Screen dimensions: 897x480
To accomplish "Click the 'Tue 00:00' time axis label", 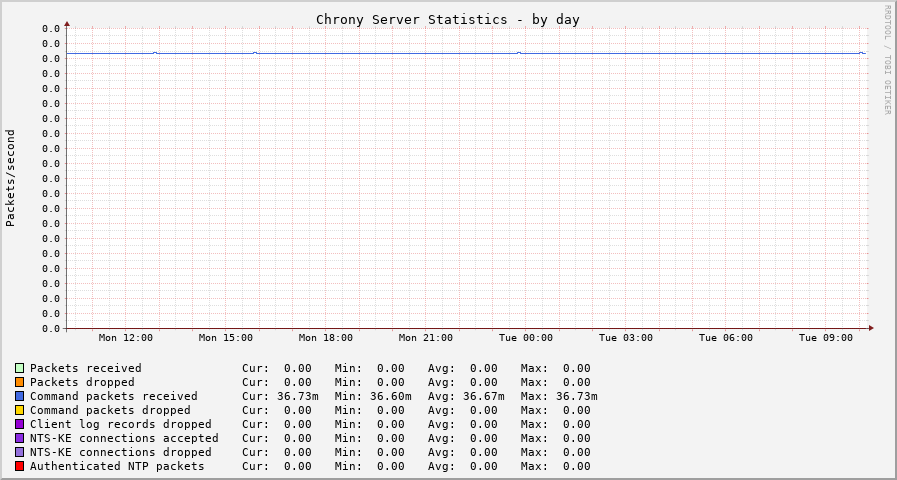I will 526,338.
